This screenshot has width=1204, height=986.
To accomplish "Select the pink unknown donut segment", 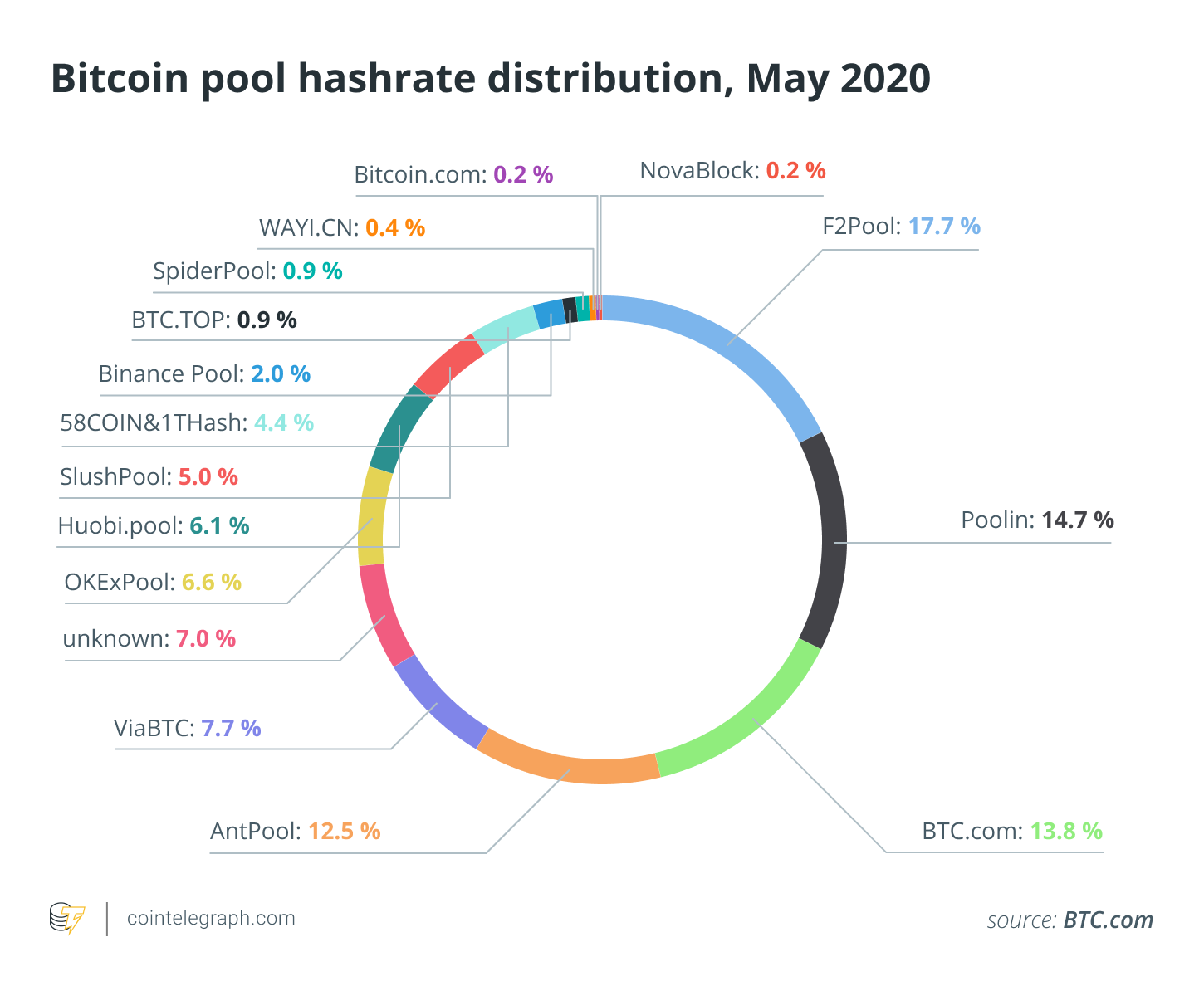I will pos(384,616).
